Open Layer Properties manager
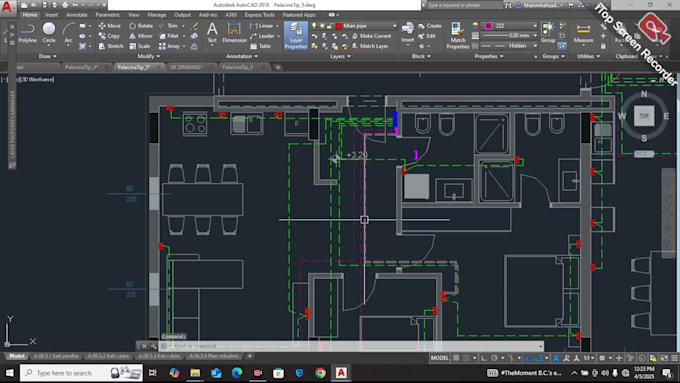 pyautogui.click(x=295, y=36)
